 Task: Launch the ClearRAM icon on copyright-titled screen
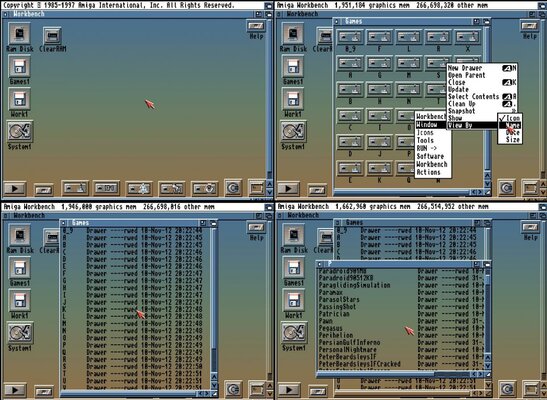tap(53, 36)
